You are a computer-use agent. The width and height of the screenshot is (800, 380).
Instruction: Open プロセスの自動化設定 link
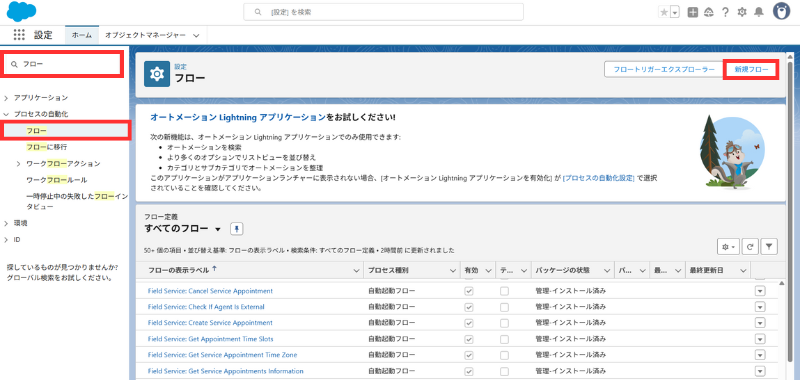[598, 178]
